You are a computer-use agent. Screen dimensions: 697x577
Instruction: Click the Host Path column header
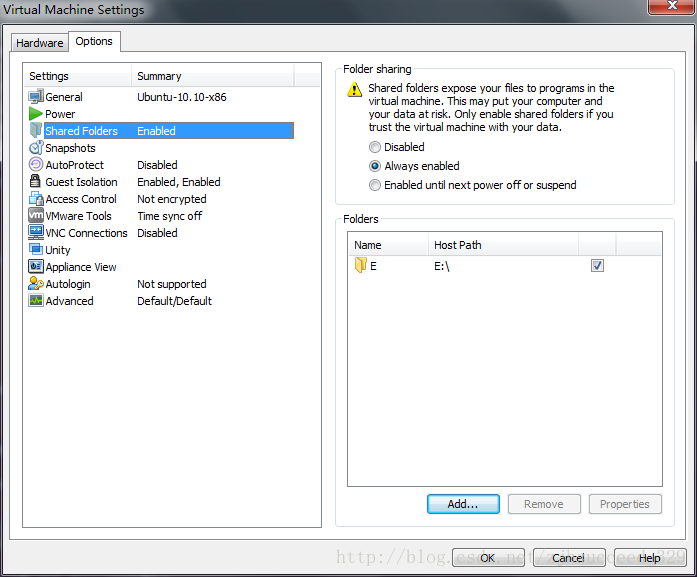[504, 245]
